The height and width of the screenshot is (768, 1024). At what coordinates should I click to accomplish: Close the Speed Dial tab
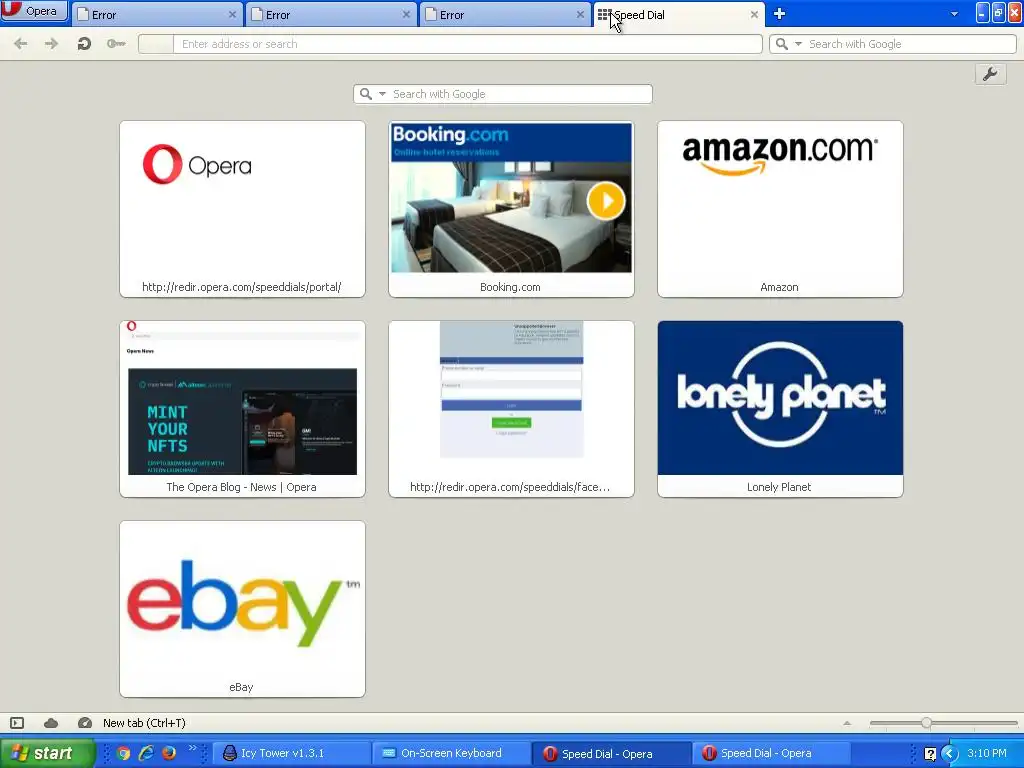click(x=754, y=14)
